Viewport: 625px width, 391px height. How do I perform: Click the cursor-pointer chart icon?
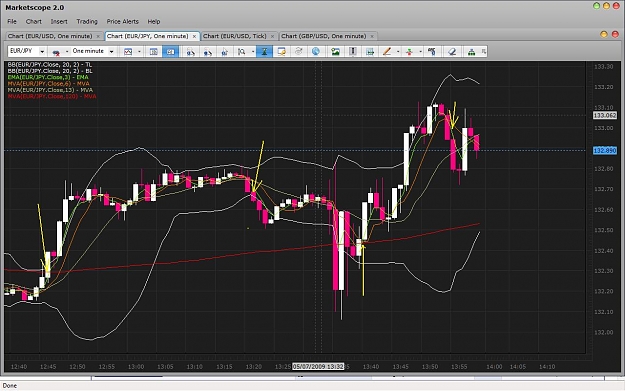point(224,51)
